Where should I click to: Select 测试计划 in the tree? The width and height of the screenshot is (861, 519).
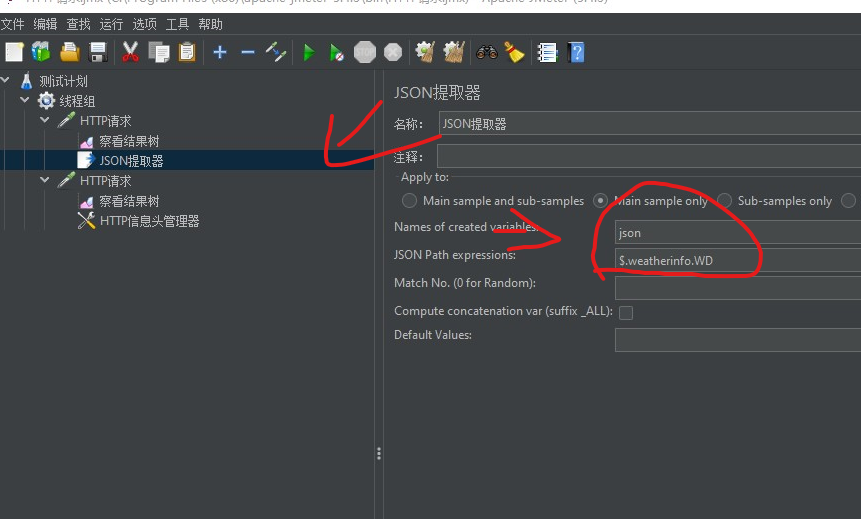(x=63, y=81)
